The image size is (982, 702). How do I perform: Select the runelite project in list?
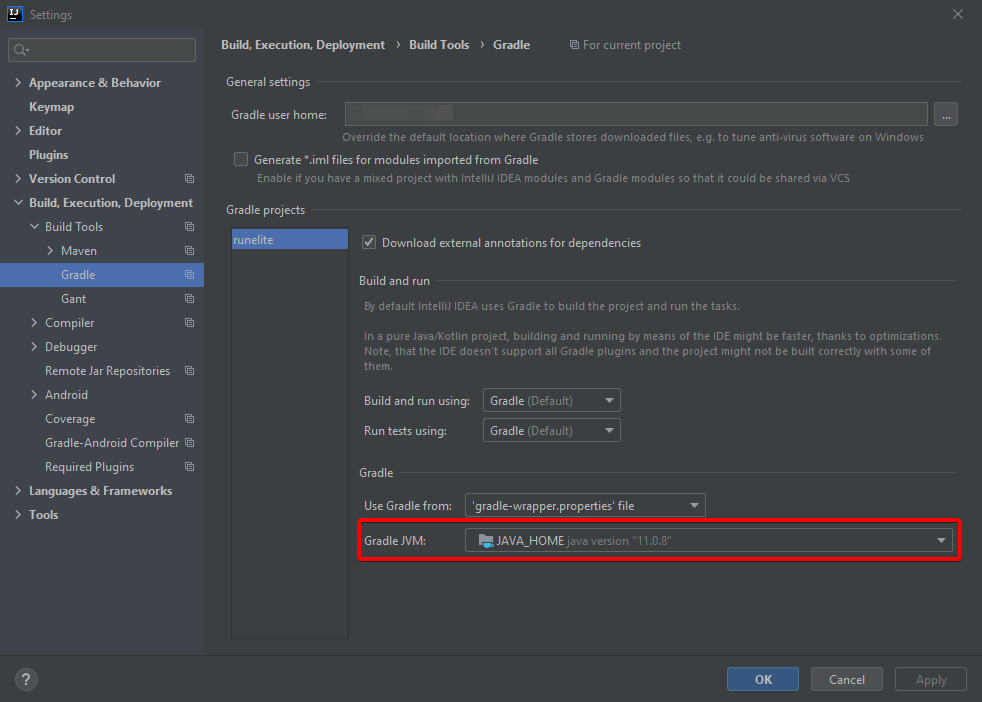point(289,240)
